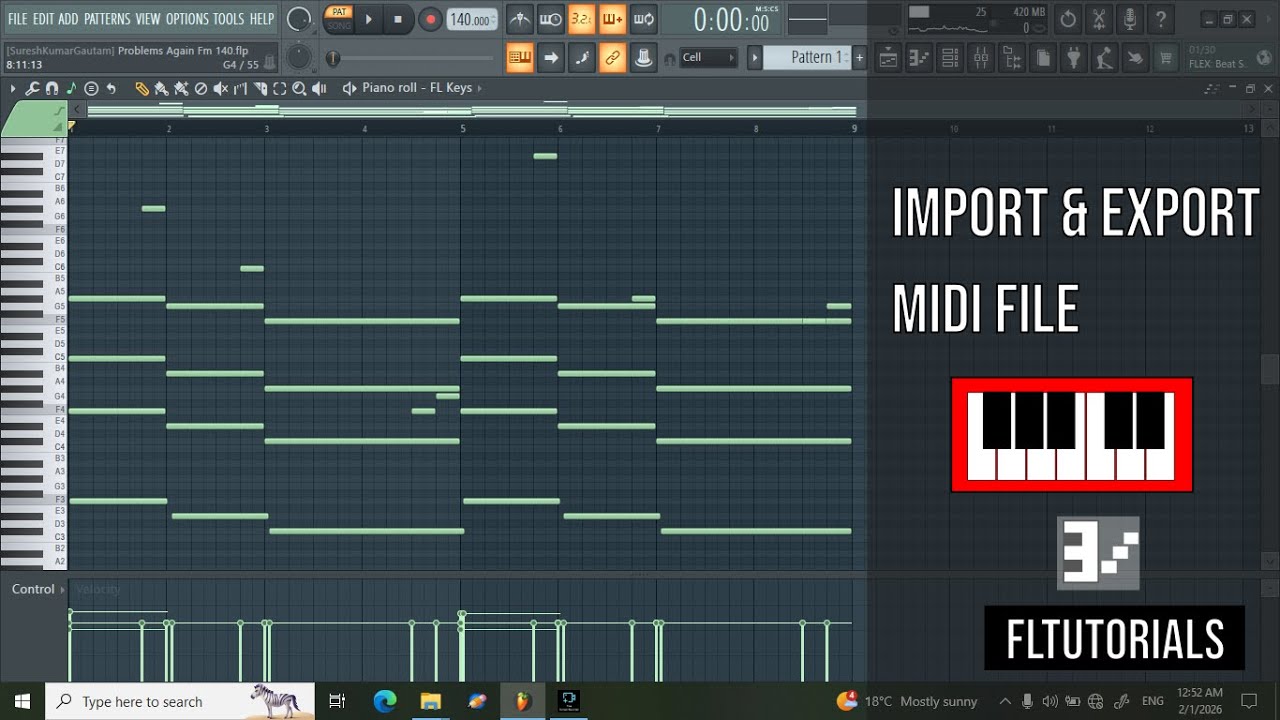Select the Paint brush tool
This screenshot has width=1280, height=720.
click(x=161, y=88)
